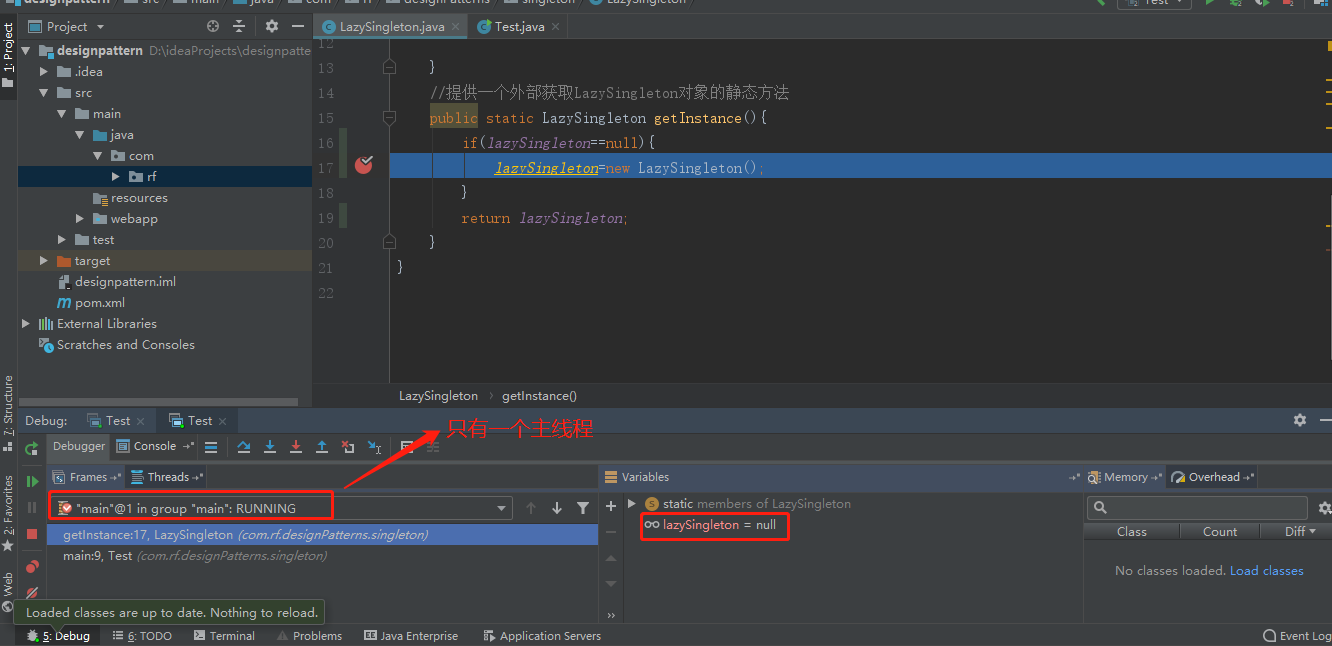
Task: Open Debug tool window settings gear
Action: tap(1299, 421)
